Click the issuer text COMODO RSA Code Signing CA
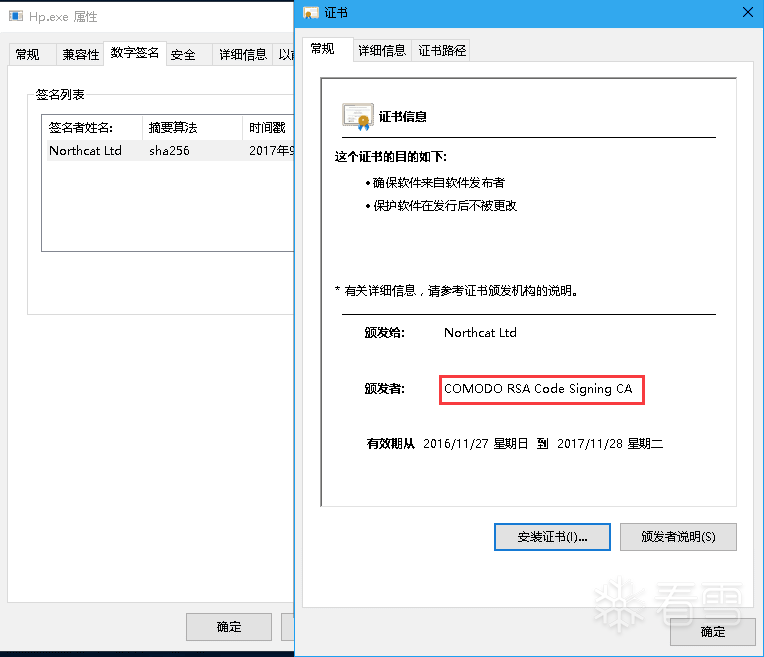The height and width of the screenshot is (657, 764). tap(538, 389)
